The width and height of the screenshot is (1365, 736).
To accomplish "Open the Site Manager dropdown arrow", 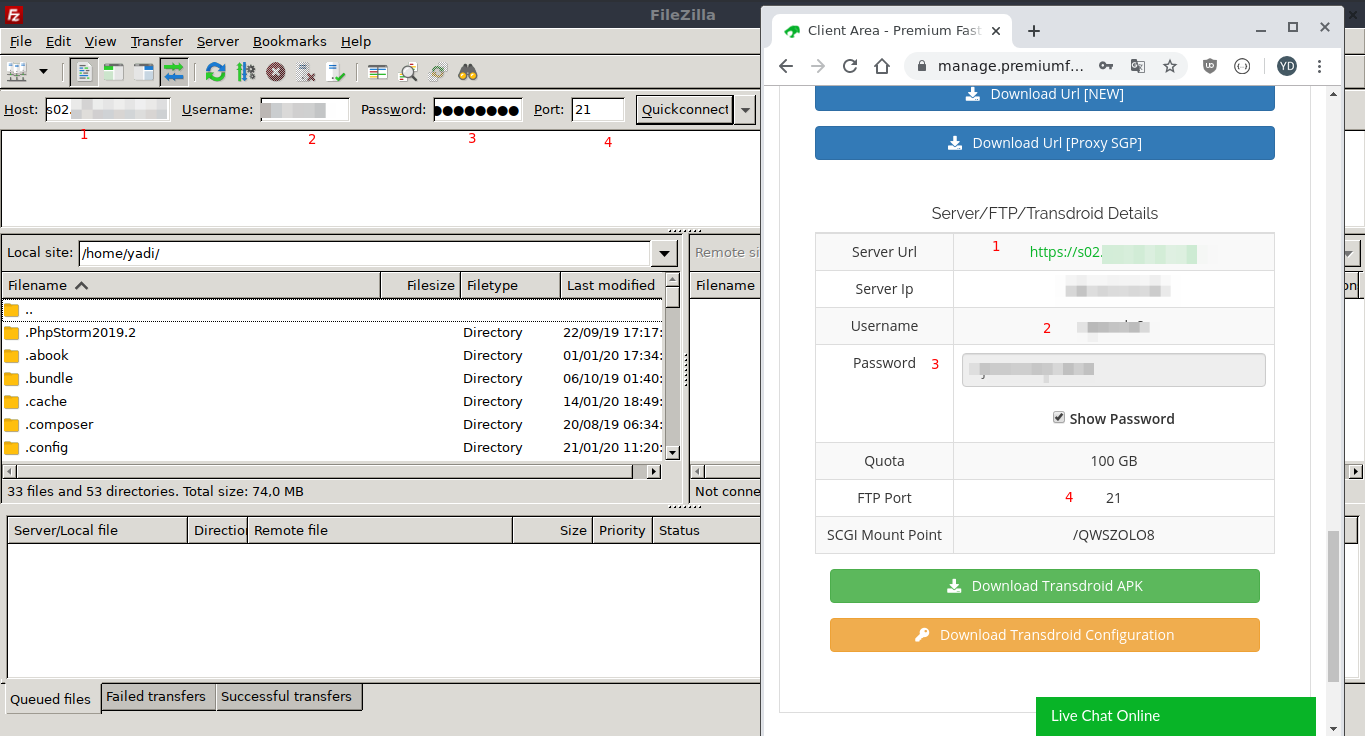I will pos(43,72).
